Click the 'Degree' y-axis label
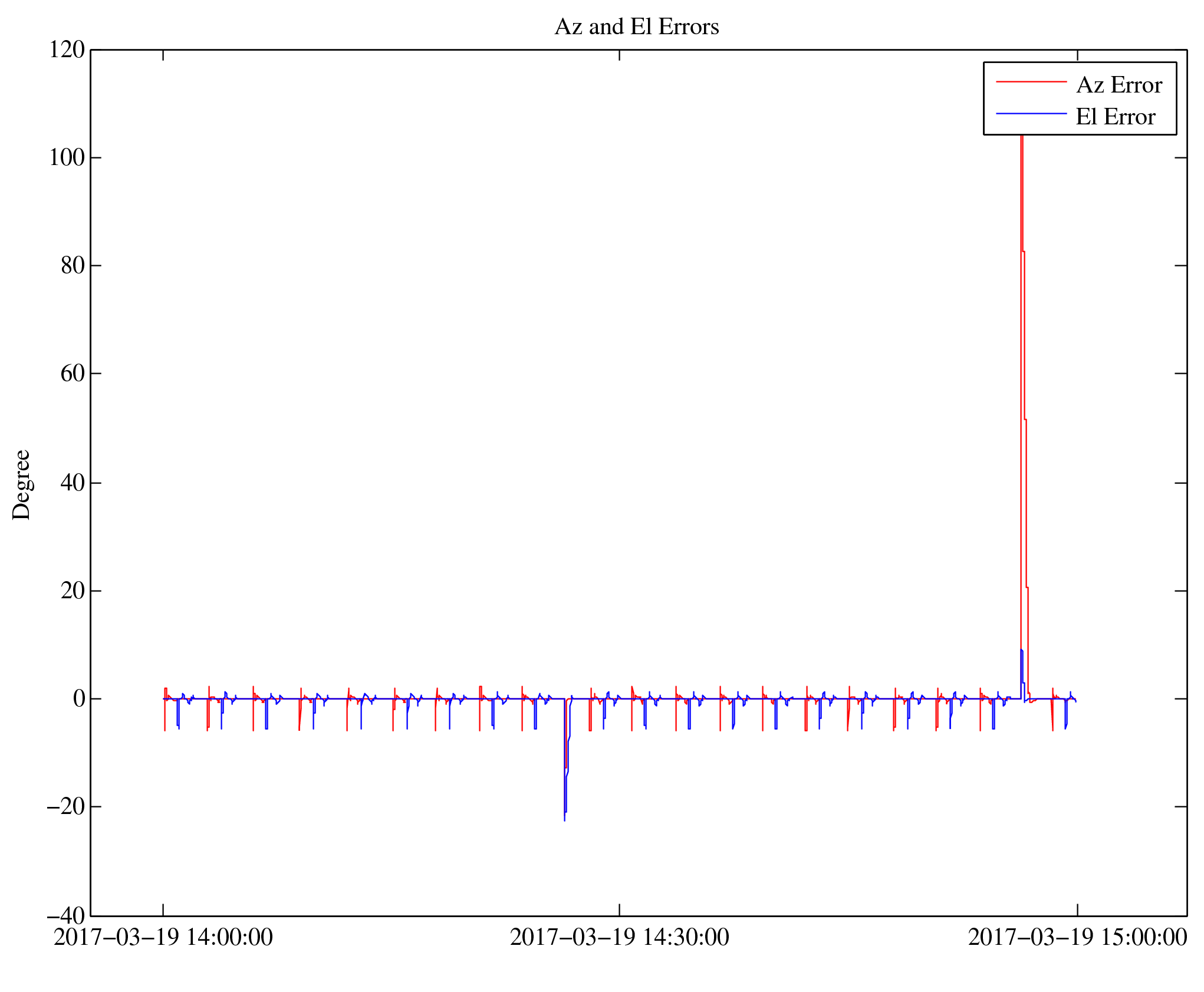 coord(21,485)
